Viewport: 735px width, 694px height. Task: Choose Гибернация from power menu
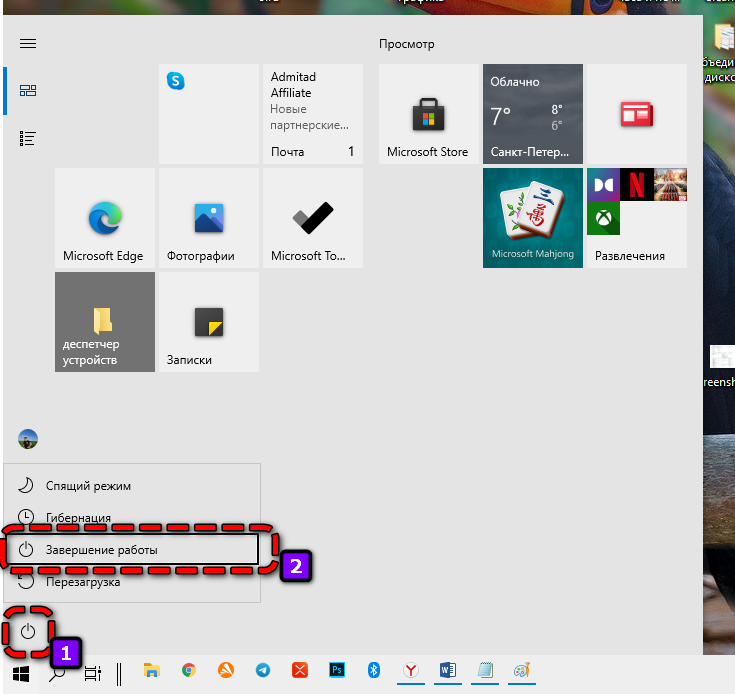pyautogui.click(x=132, y=517)
